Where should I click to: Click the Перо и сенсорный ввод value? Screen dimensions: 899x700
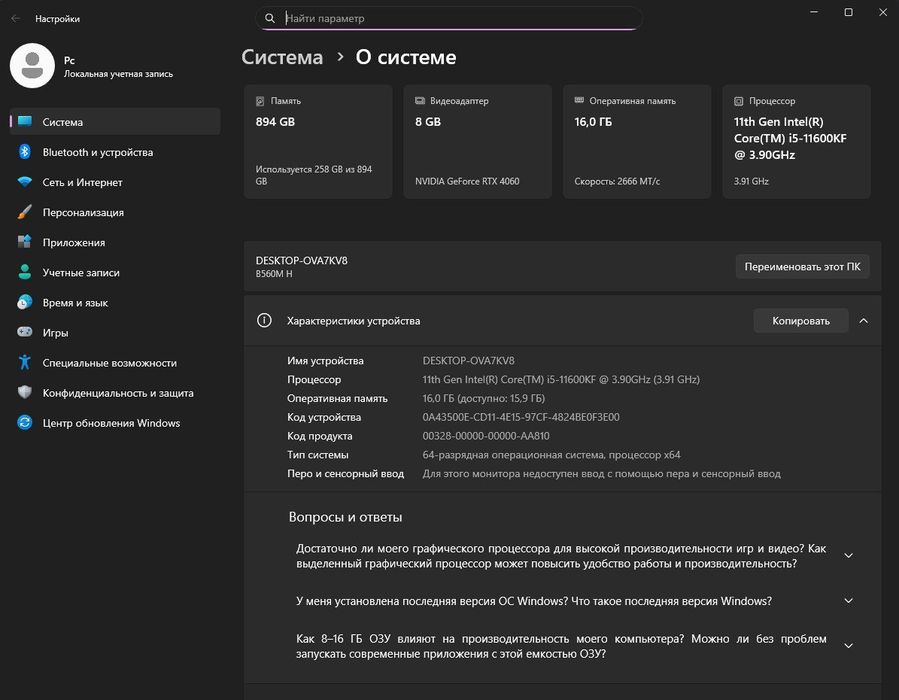[601, 474]
